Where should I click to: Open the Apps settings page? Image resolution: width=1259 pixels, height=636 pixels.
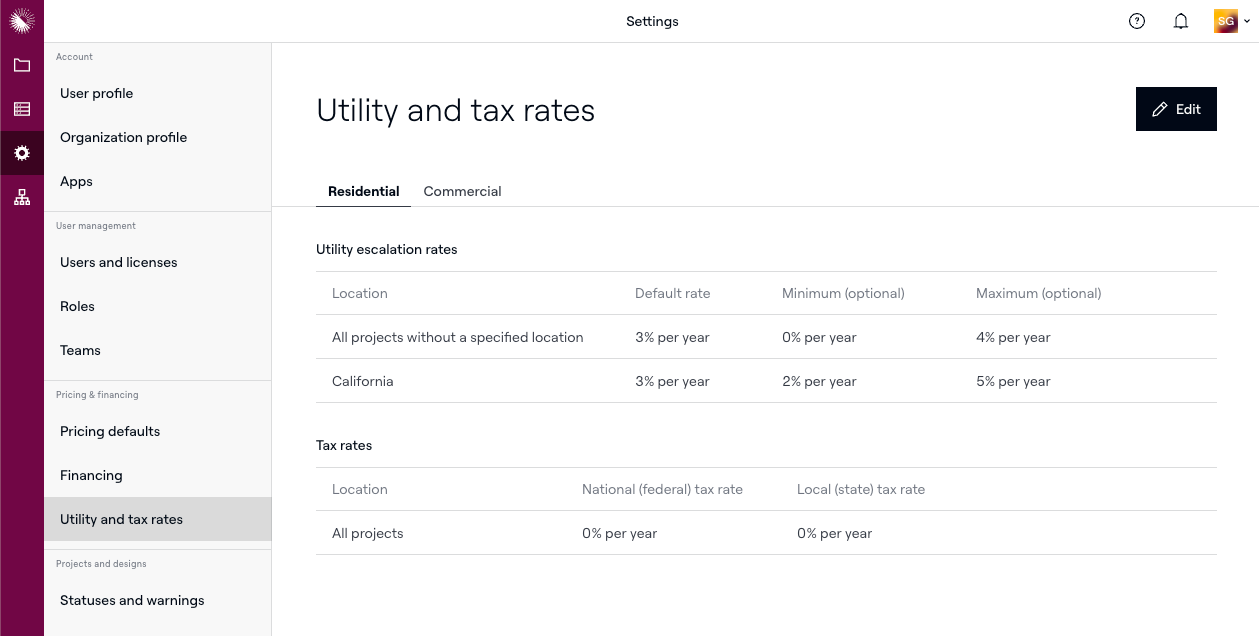[76, 181]
